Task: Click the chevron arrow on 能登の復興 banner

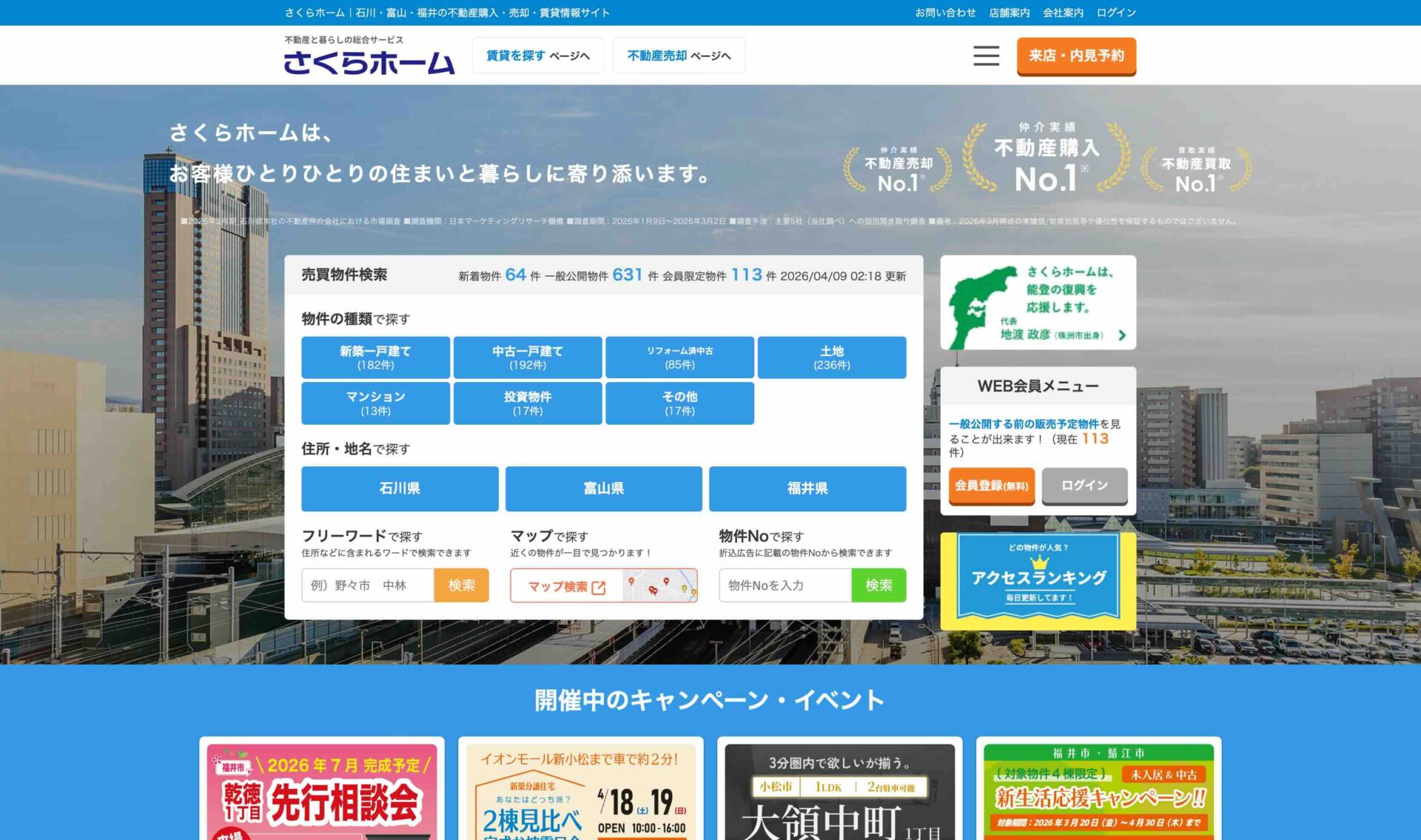Action: coord(1122,335)
